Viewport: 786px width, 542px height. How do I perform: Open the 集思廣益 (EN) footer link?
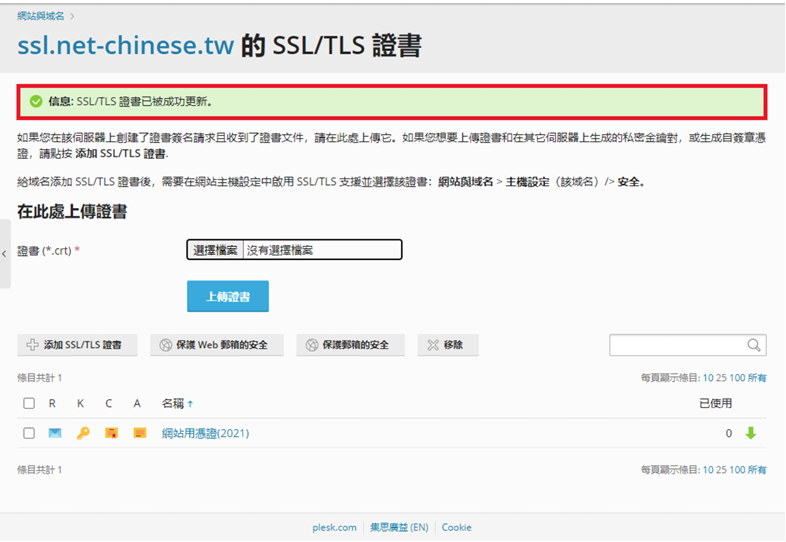pos(399,527)
